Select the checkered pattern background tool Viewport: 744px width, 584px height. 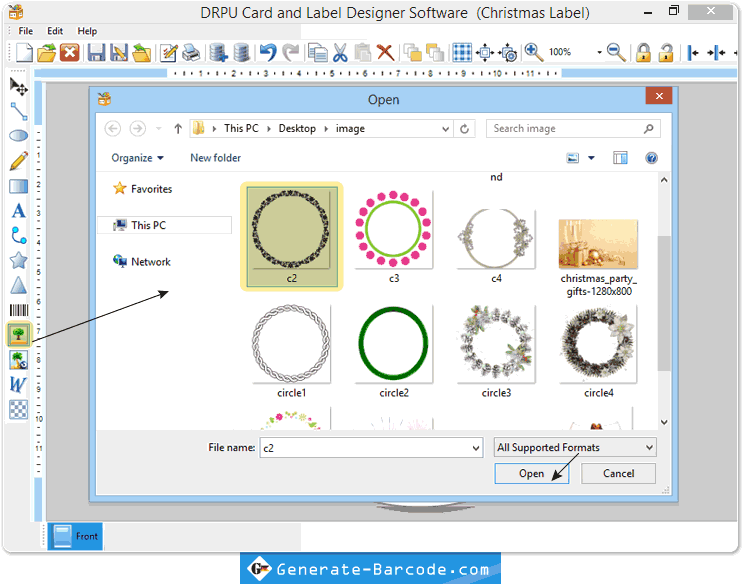pos(19,409)
